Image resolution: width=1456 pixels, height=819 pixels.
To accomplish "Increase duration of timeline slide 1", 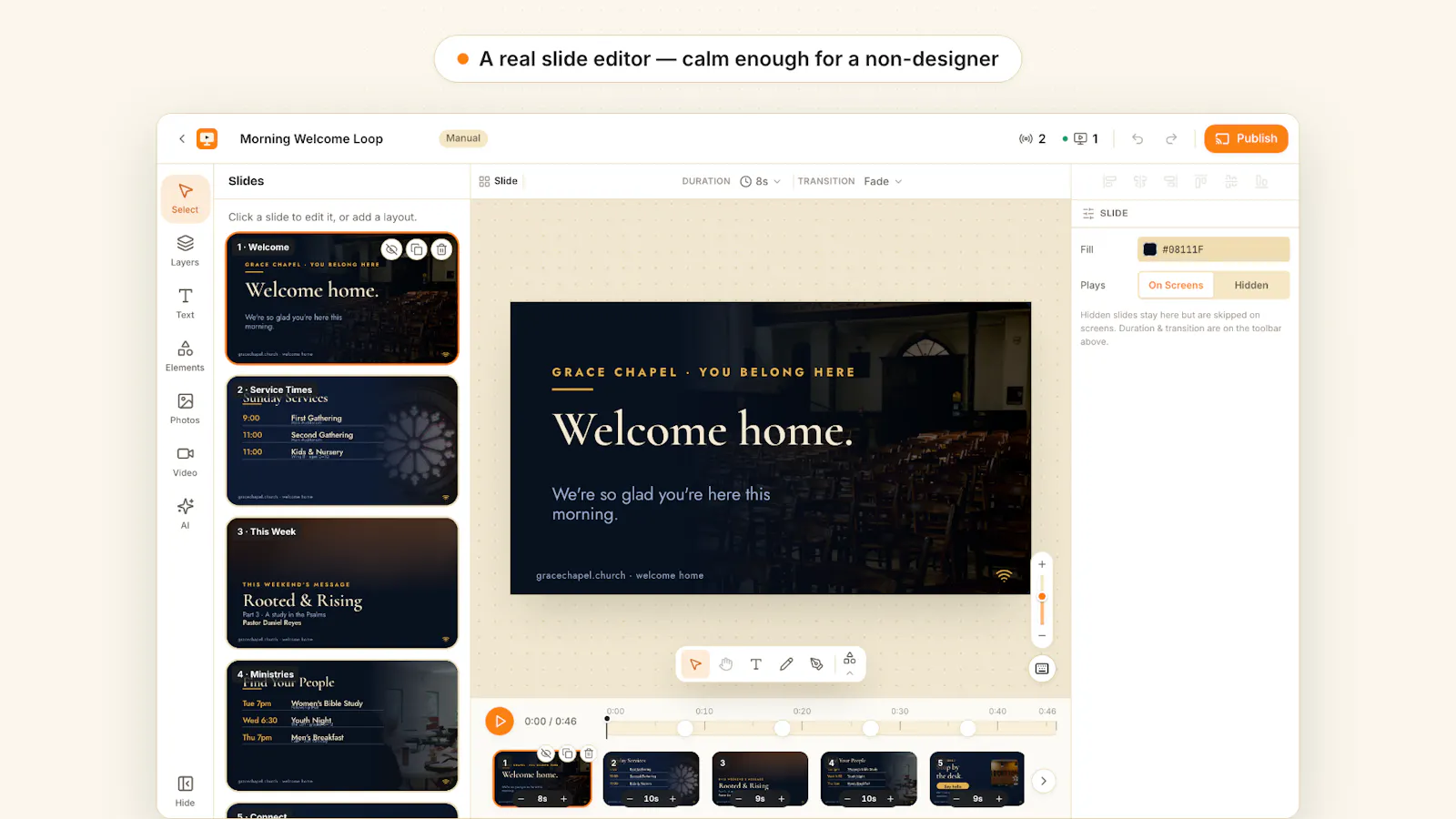I will [x=563, y=799].
